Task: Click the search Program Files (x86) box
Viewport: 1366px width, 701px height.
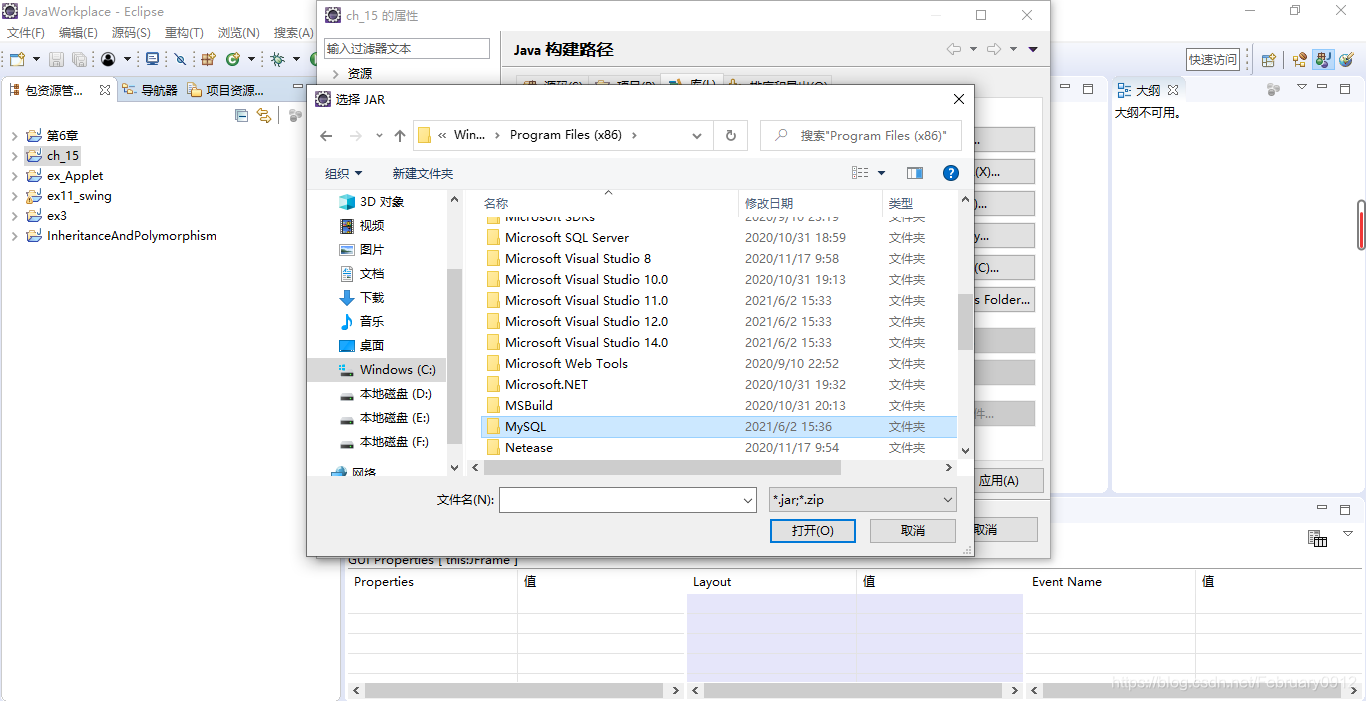Action: point(860,136)
